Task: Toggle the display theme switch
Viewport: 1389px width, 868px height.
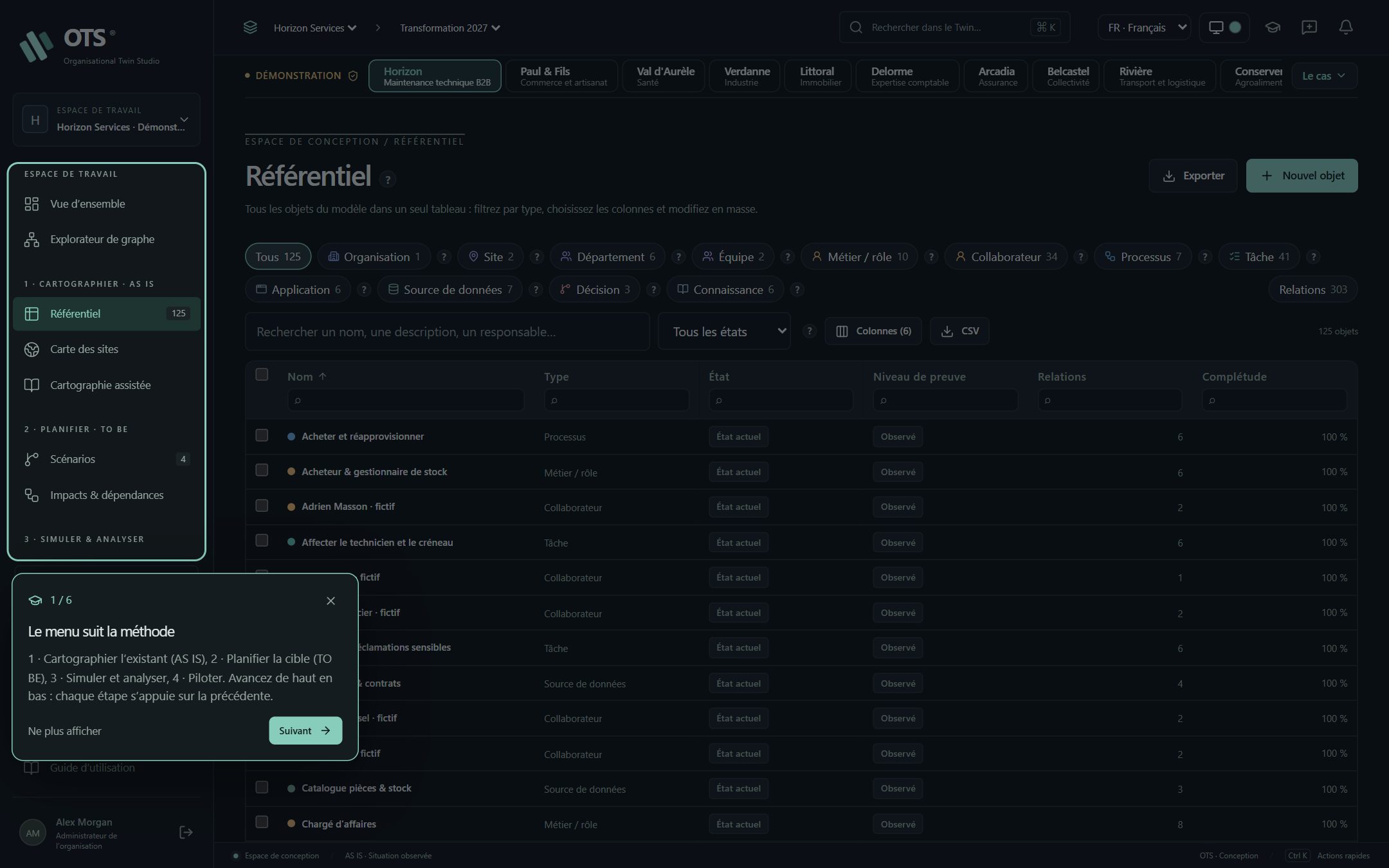Action: [x=1224, y=27]
